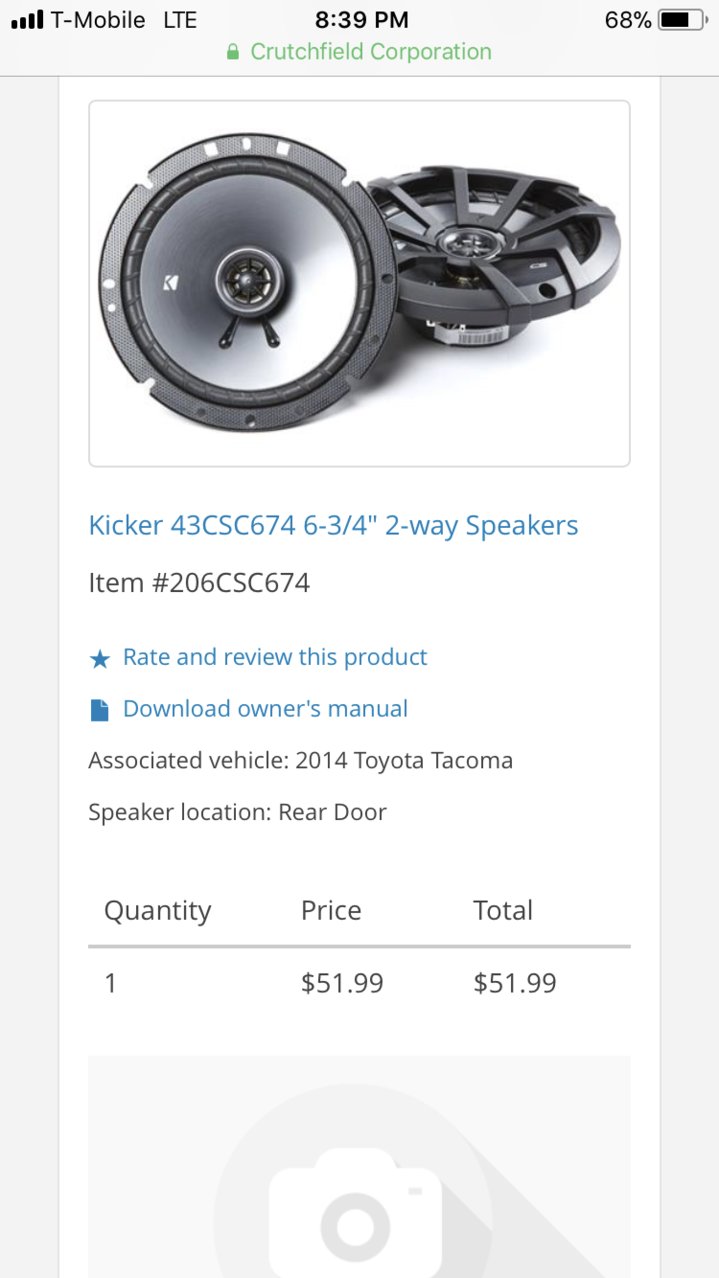The image size is (719, 1278).
Task: Tap the Total column header
Action: 503,911
